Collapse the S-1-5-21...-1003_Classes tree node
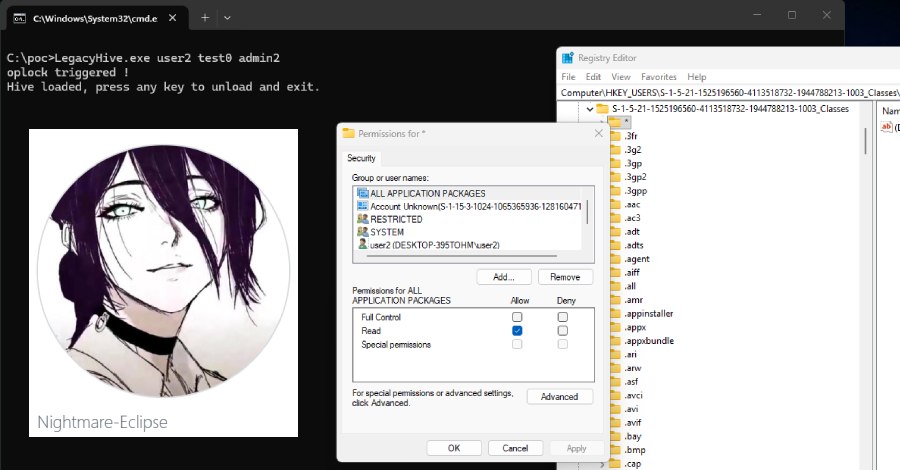 tap(589, 109)
